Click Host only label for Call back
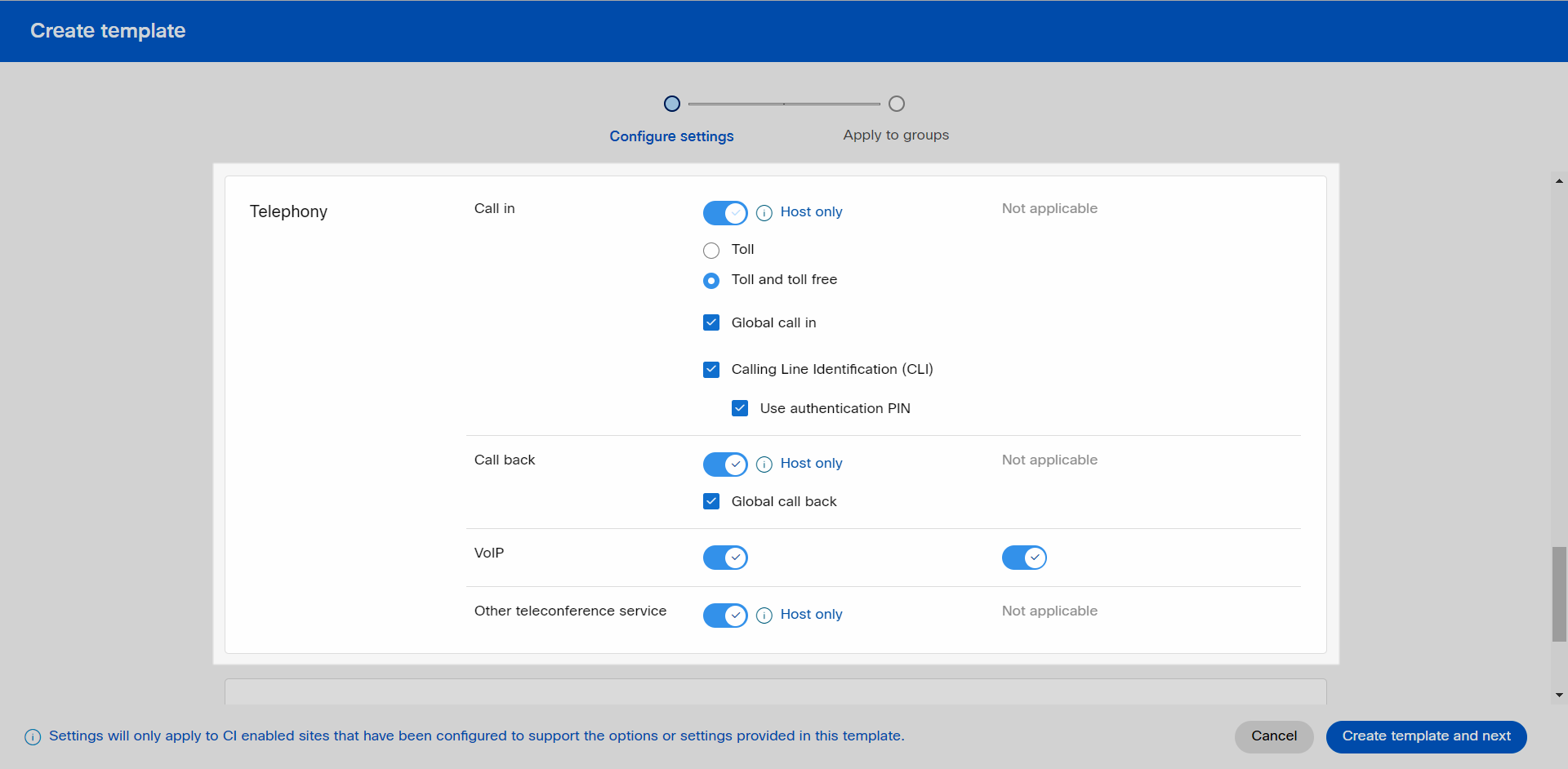This screenshot has width=1568, height=769. coord(811,463)
